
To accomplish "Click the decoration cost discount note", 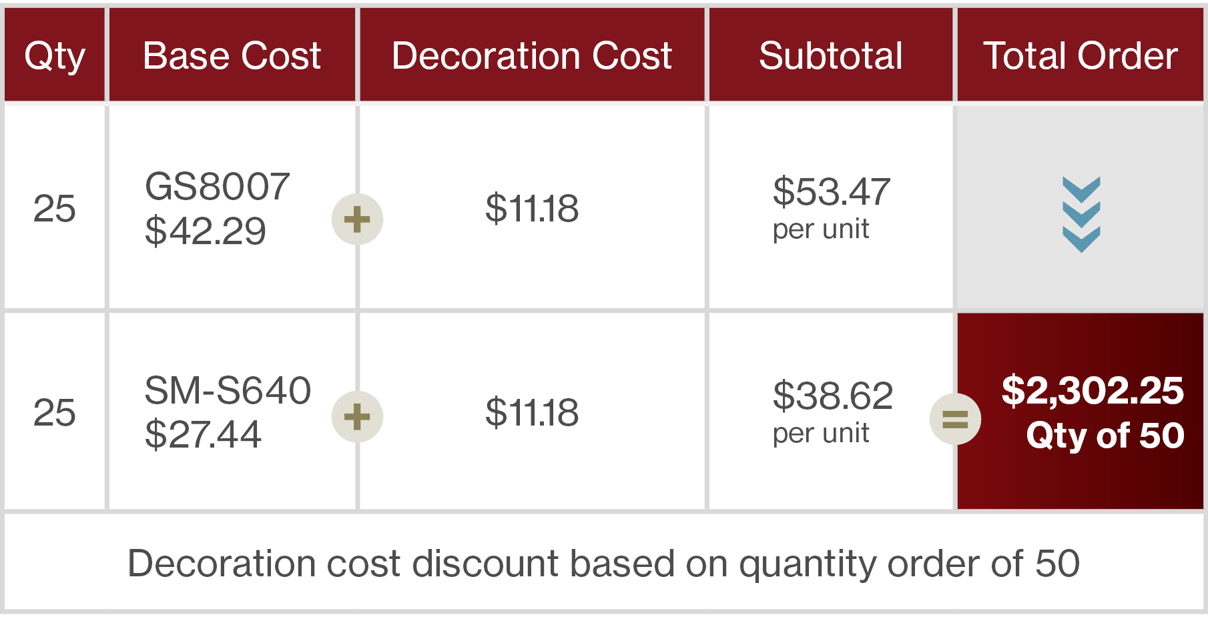I will click(604, 563).
